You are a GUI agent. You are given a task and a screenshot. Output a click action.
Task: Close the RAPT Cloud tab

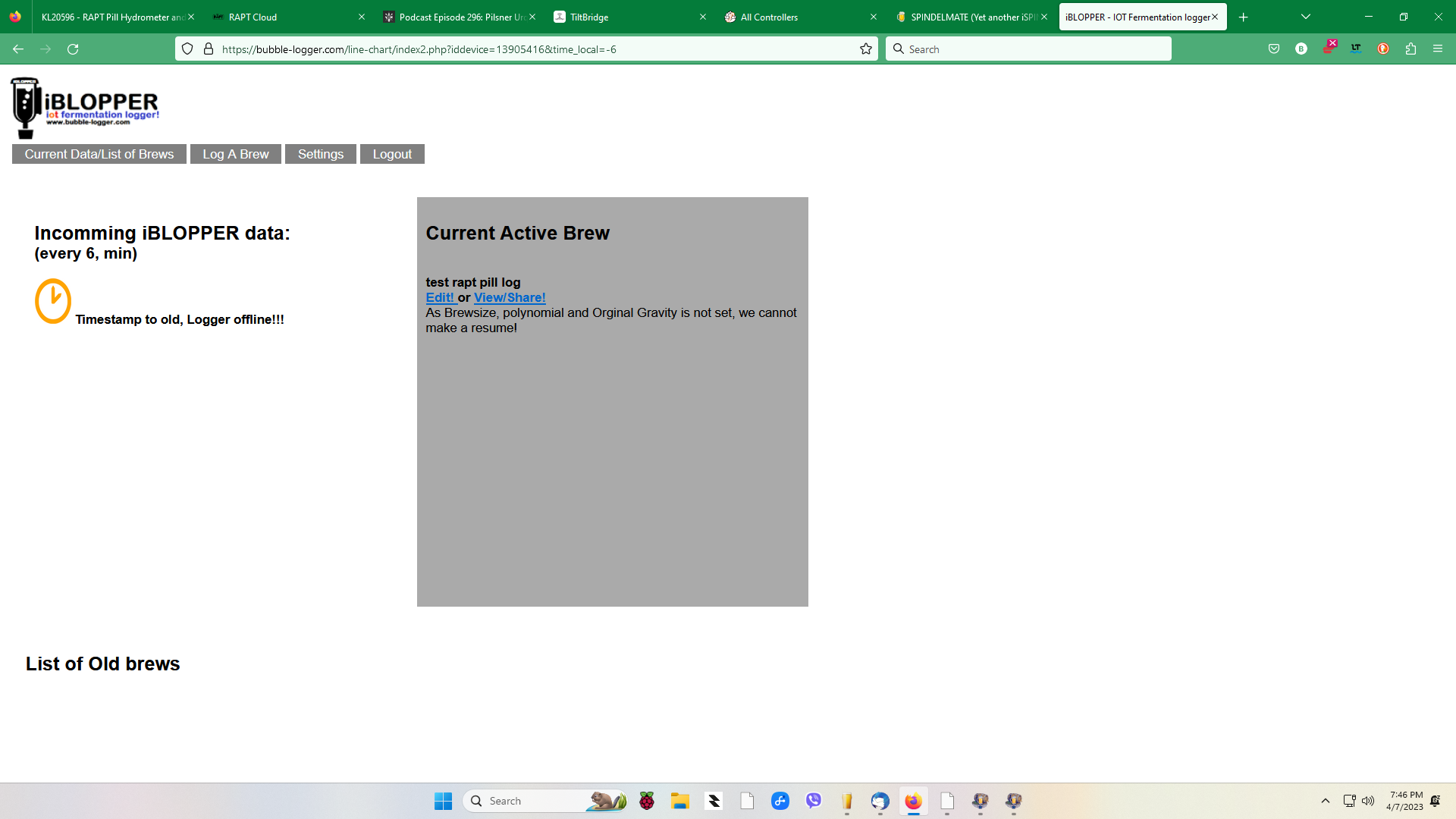[362, 17]
